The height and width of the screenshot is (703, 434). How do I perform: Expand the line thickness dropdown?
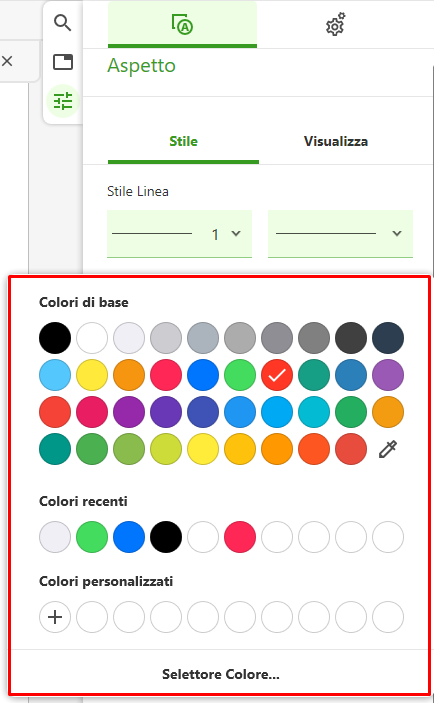179,234
